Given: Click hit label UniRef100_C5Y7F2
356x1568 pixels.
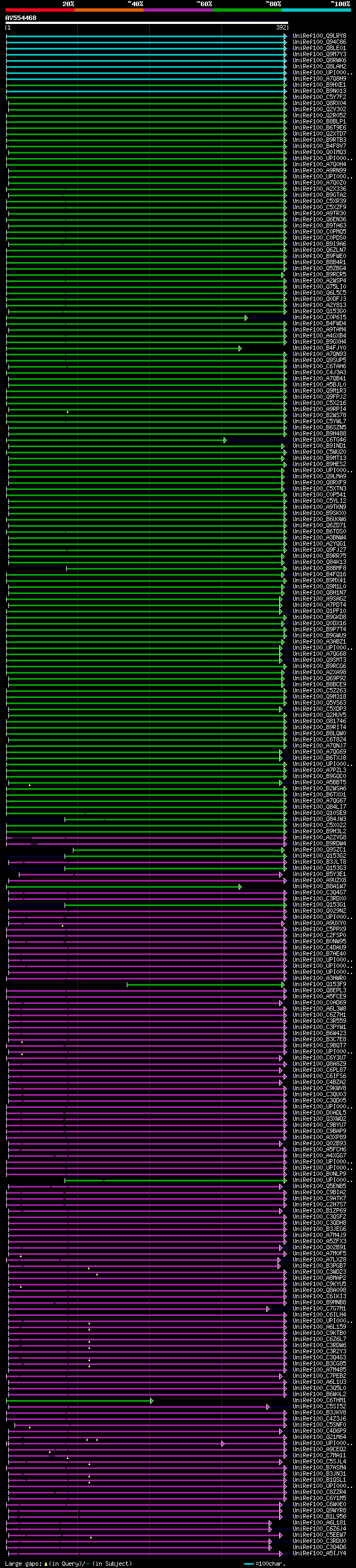Looking at the screenshot, I should 319,97.
